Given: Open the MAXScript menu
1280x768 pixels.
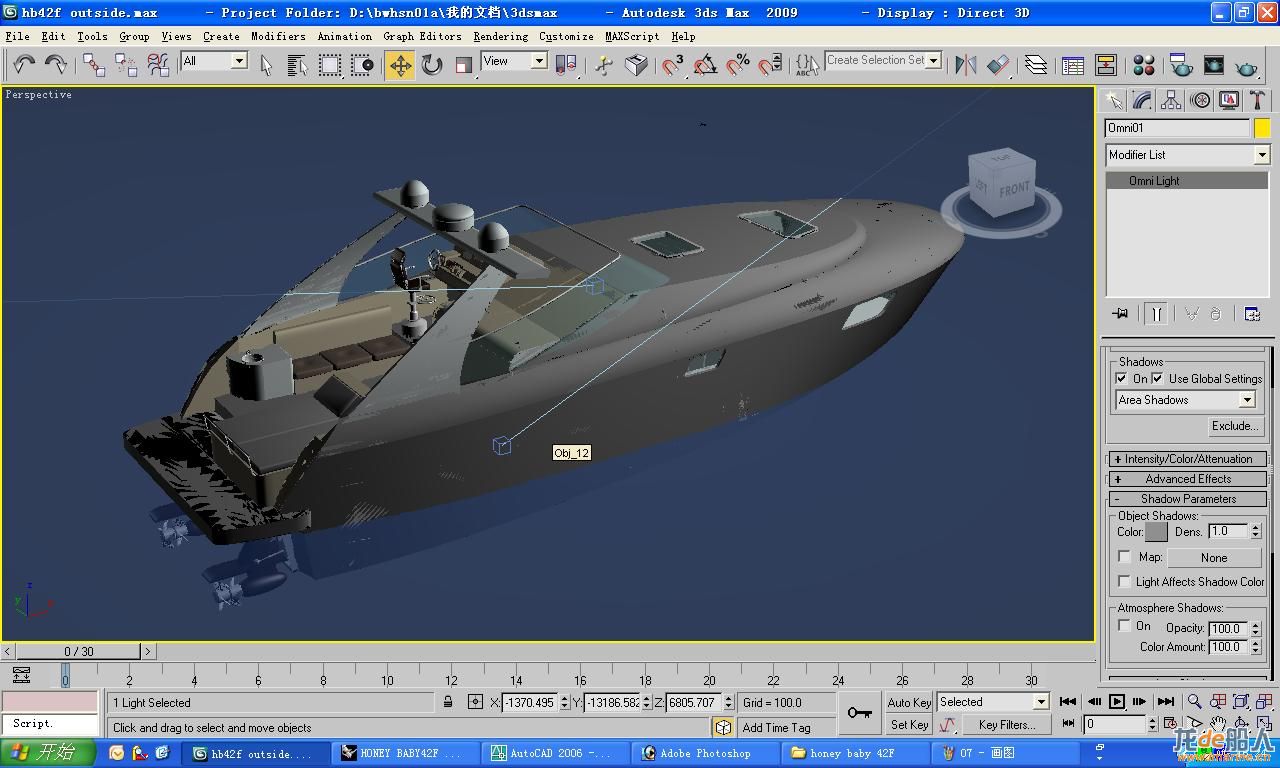Looking at the screenshot, I should coord(632,36).
